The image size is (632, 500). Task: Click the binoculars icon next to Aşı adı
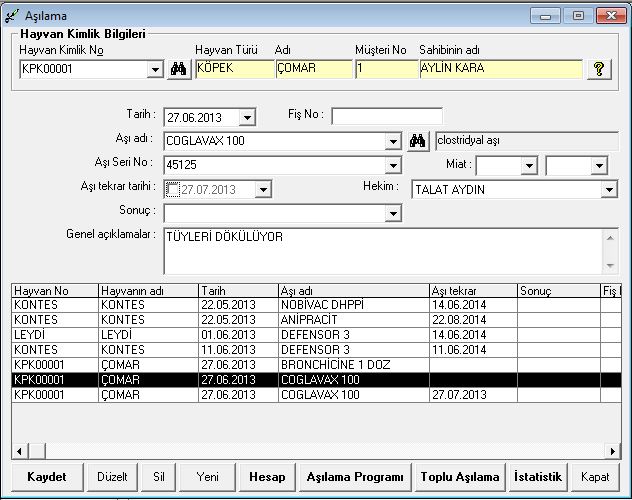pos(418,141)
